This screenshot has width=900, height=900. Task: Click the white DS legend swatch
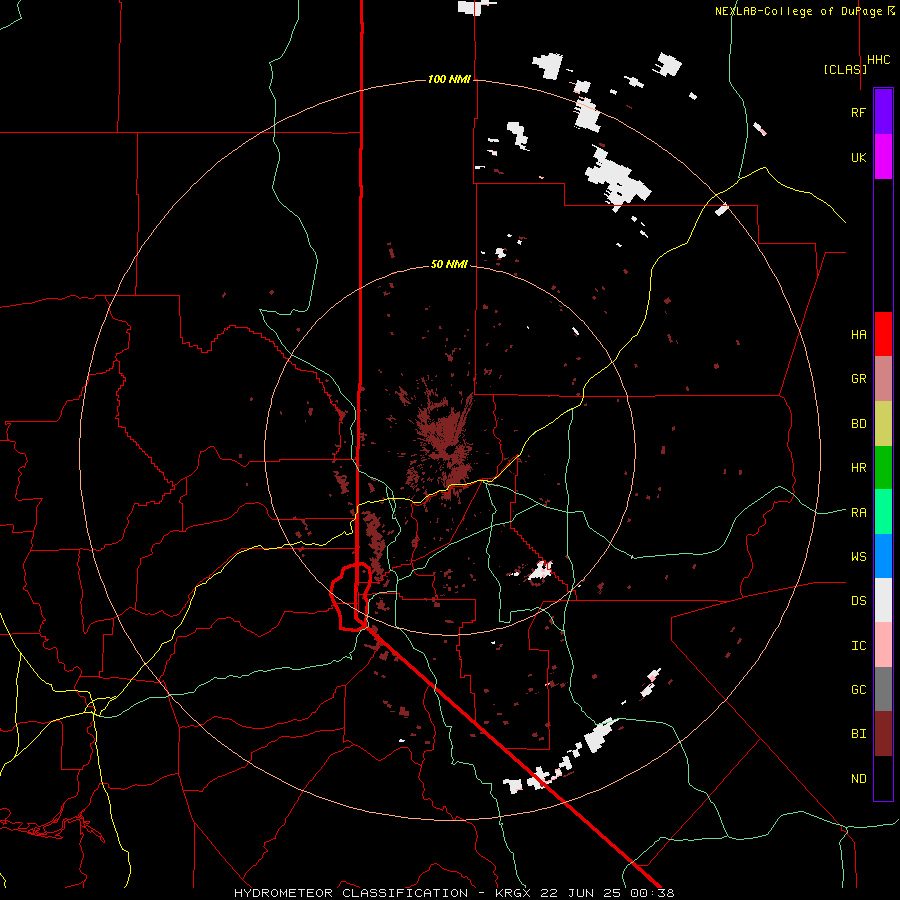pos(883,600)
